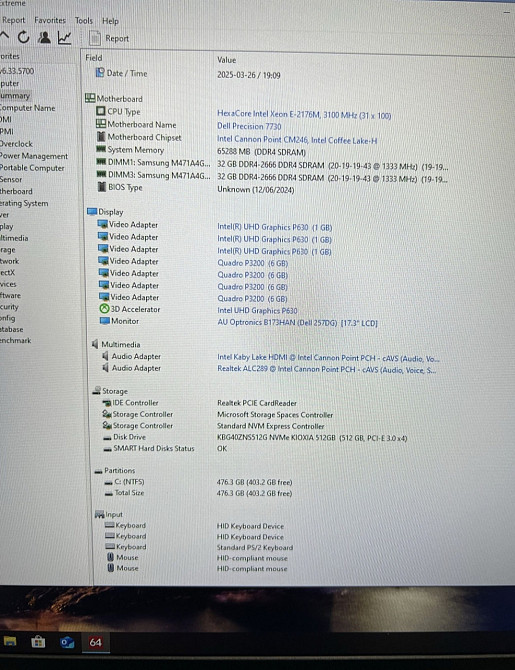Click the BIOS Type row icon

point(102,187)
